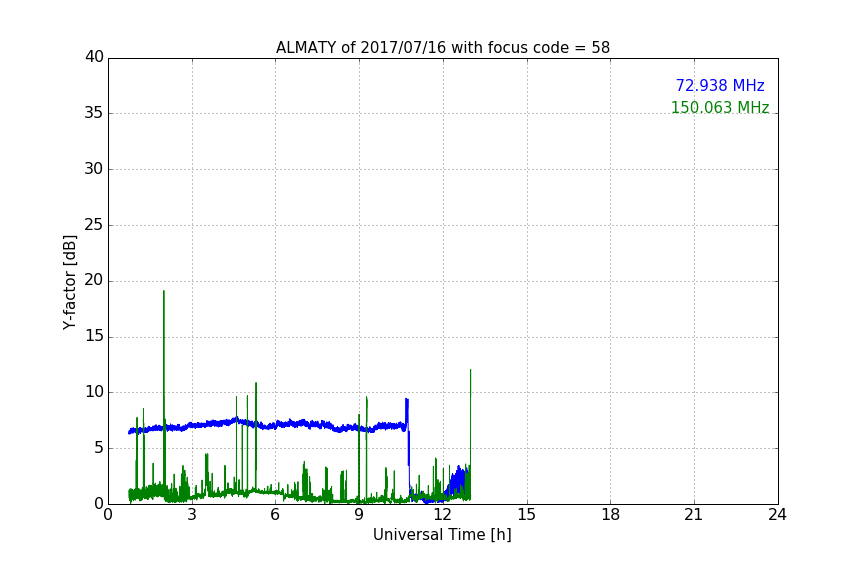
Task: Click the 'Universal Time [h]' axis label
Action: 442,535
